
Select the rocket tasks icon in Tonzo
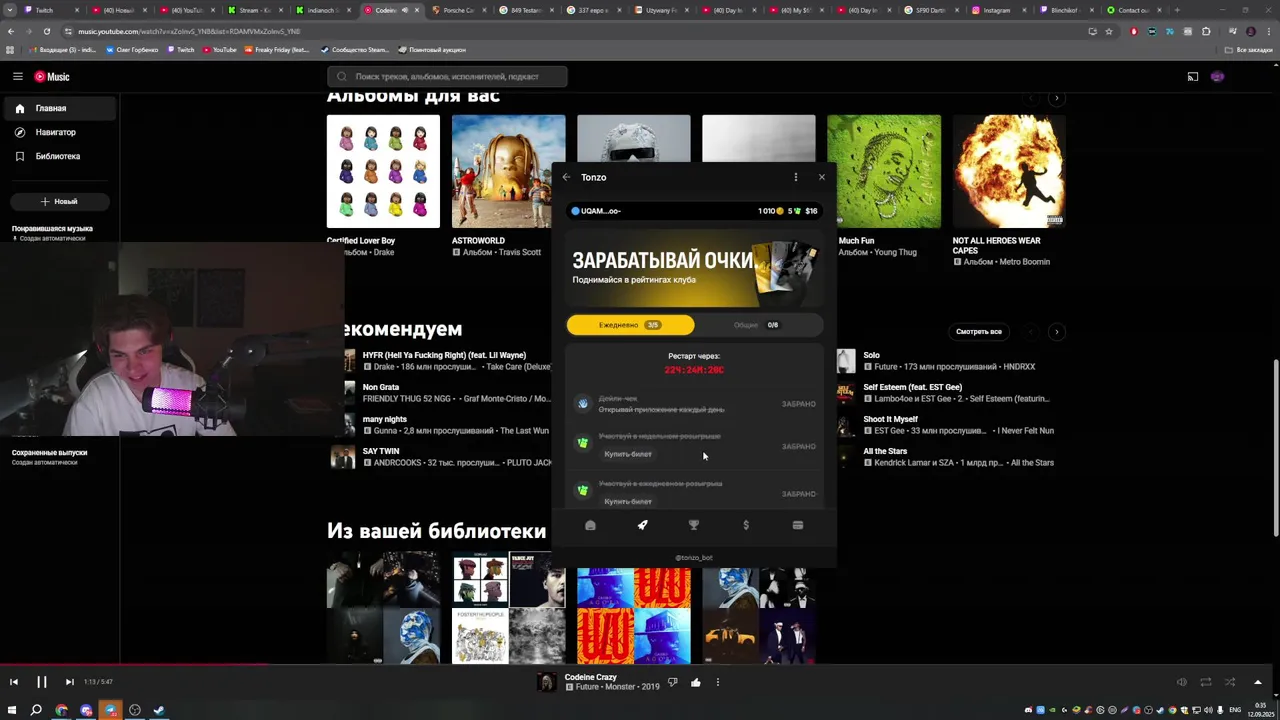pyautogui.click(x=642, y=525)
